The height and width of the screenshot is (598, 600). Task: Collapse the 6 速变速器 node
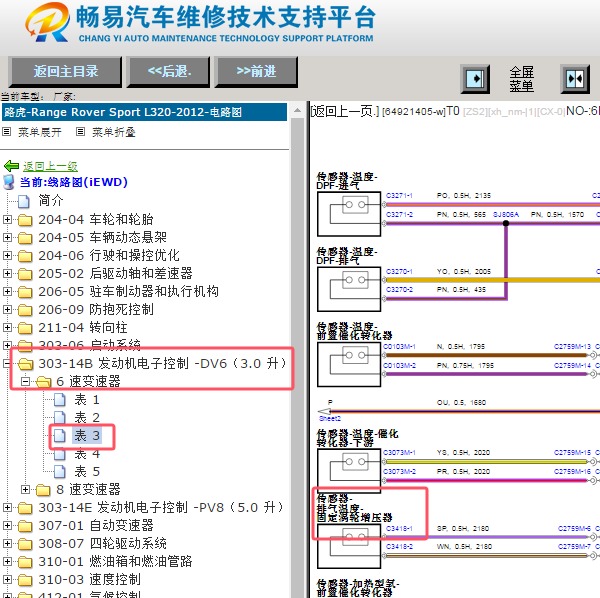25,381
